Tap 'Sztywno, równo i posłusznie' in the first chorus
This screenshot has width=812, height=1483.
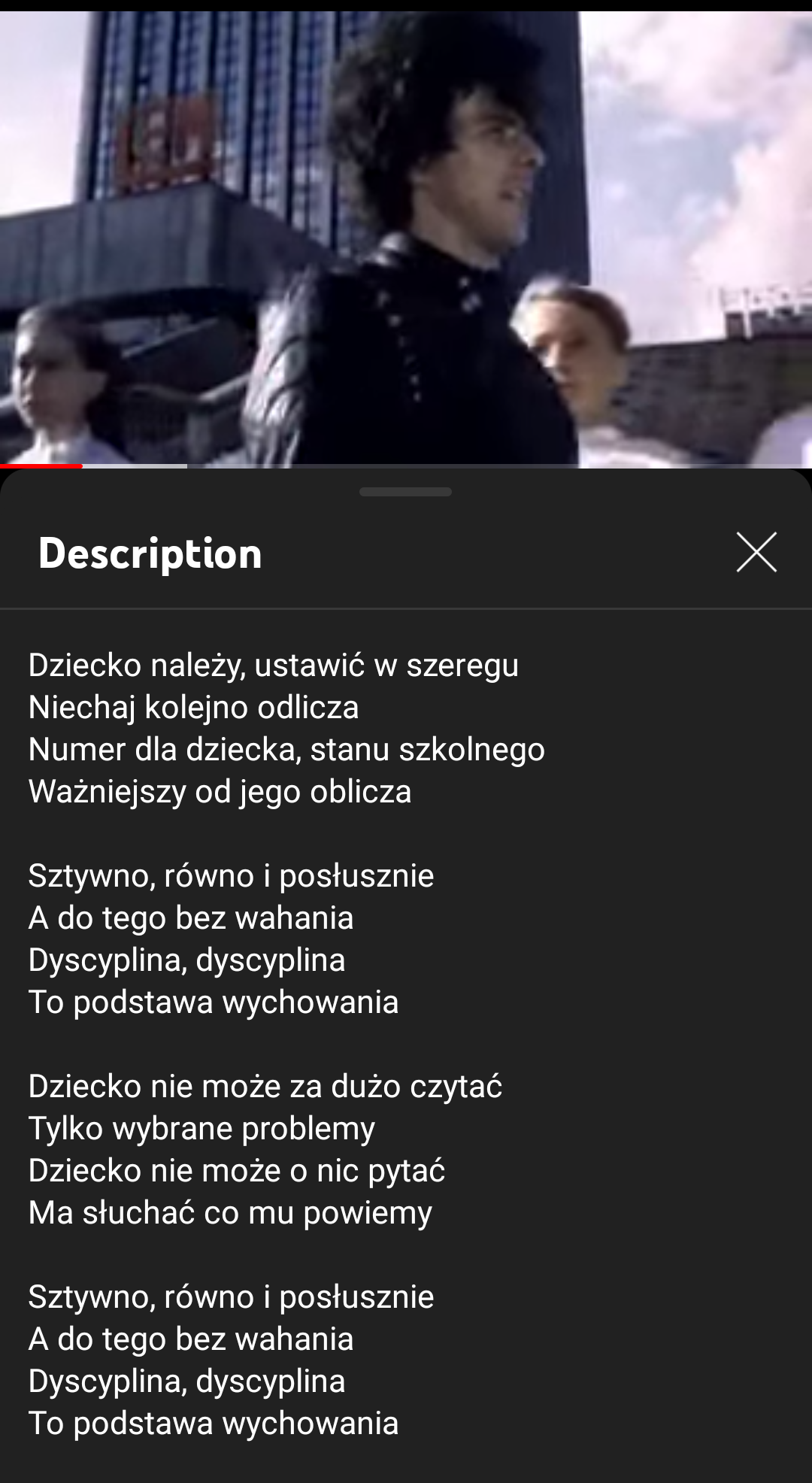point(232,876)
